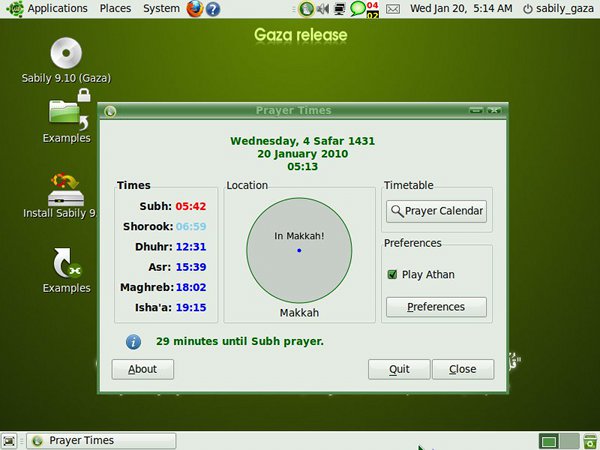Click the Quit button
600x450 pixels.
(399, 369)
